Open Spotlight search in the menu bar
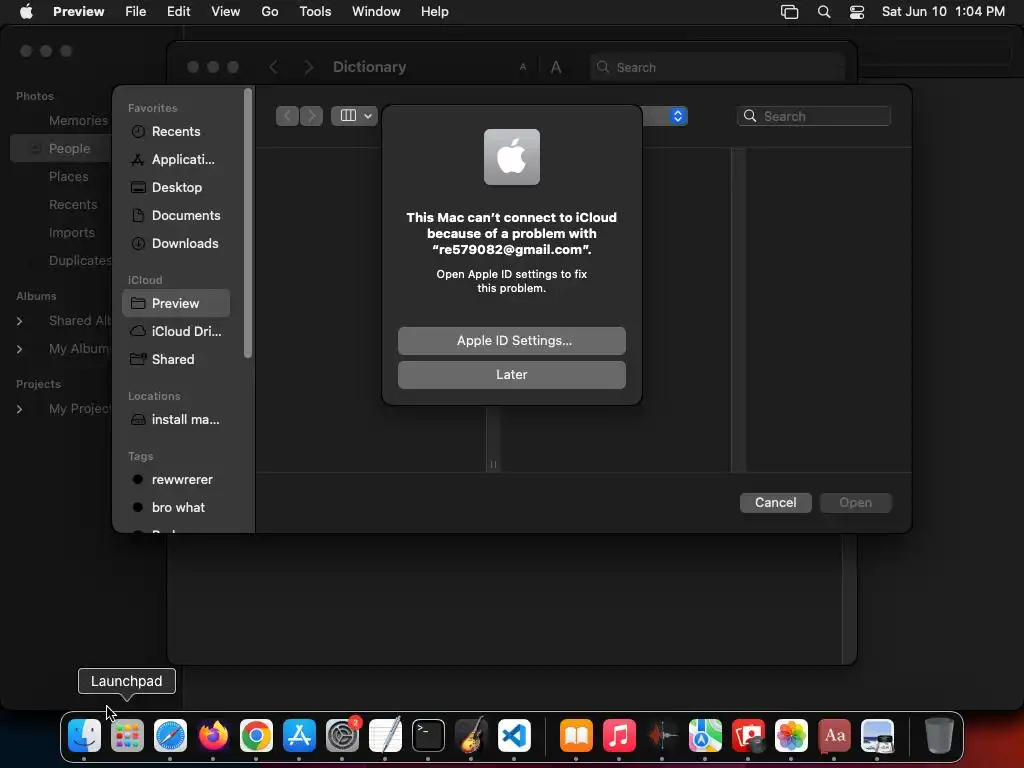Image resolution: width=1024 pixels, height=768 pixels. [x=824, y=12]
